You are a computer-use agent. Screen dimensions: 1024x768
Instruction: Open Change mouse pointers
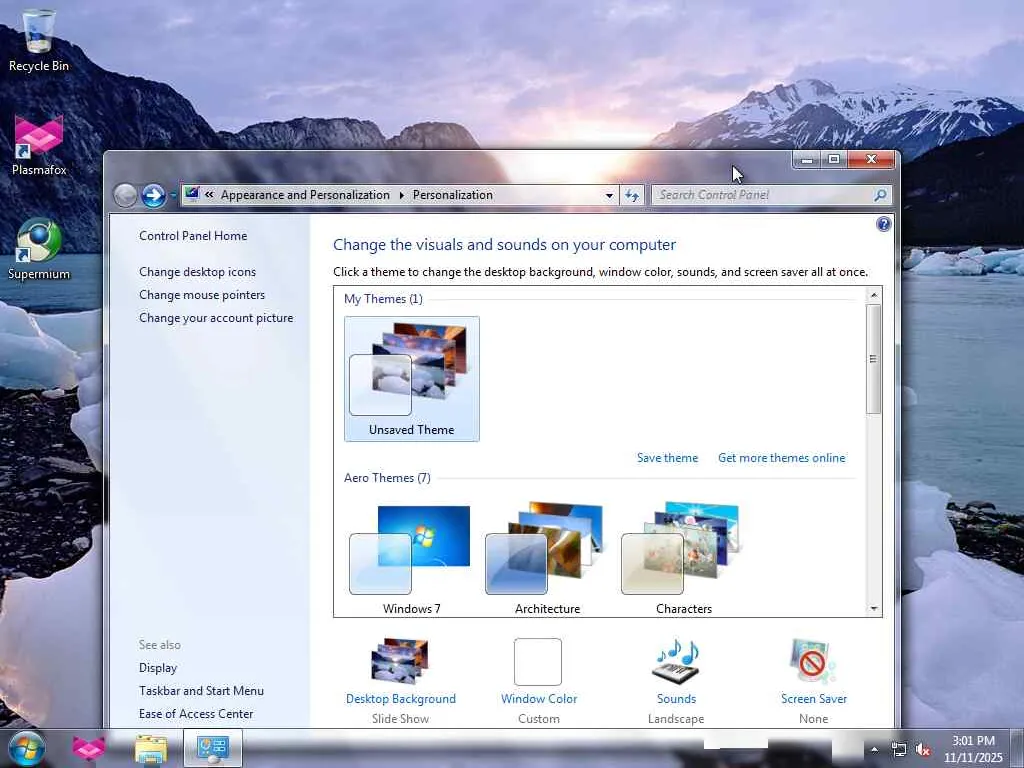pos(202,295)
